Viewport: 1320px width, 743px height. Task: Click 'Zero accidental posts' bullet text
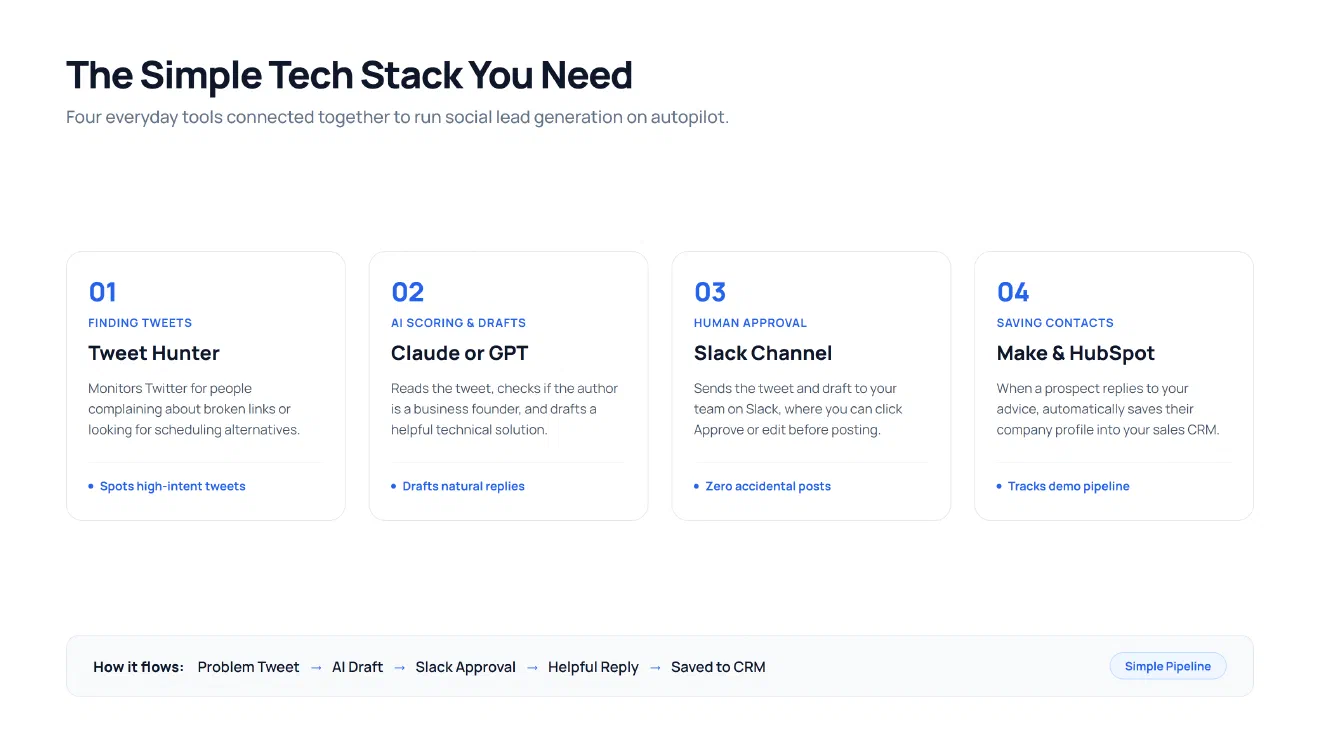[x=768, y=486]
